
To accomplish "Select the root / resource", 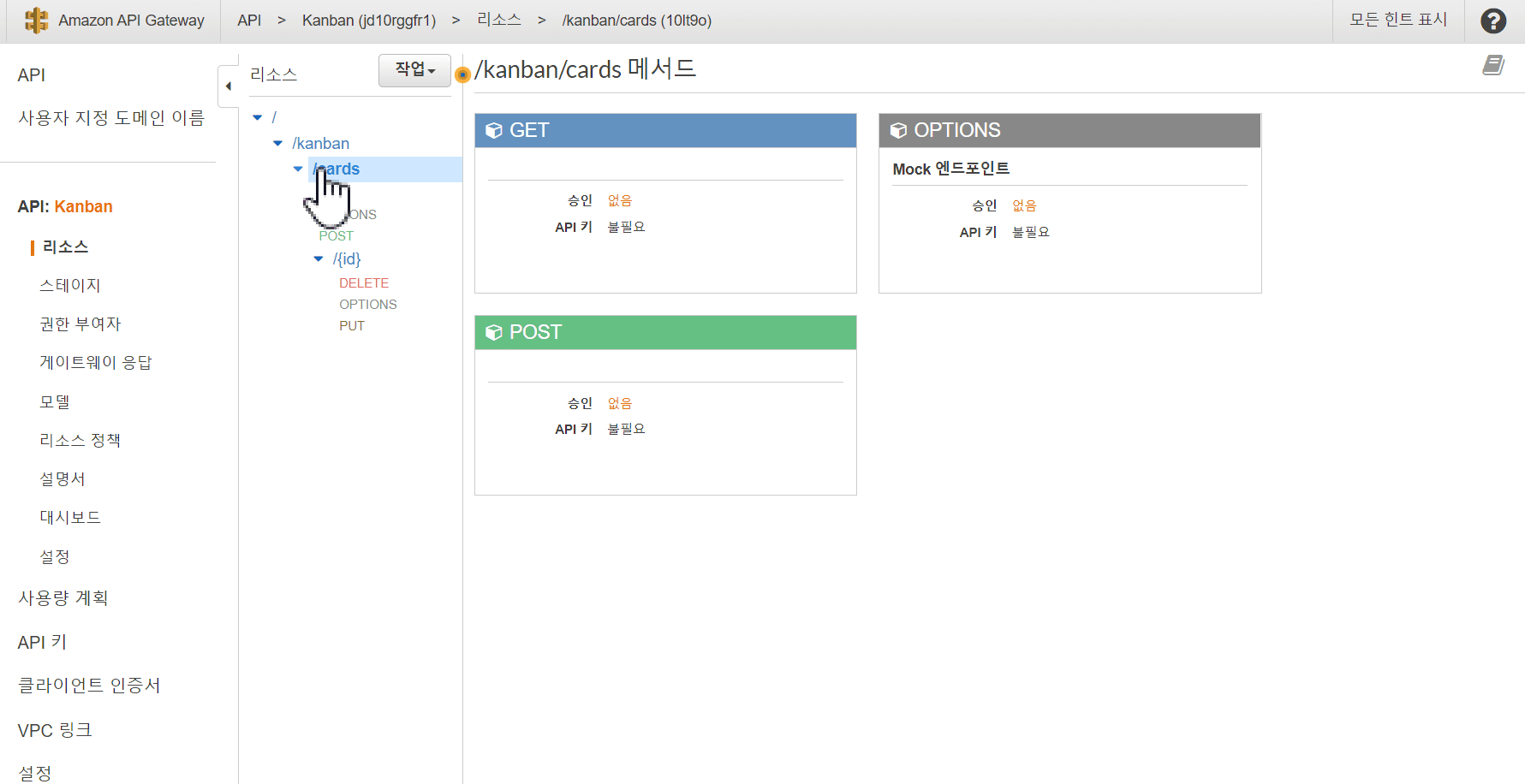I will tap(274, 117).
